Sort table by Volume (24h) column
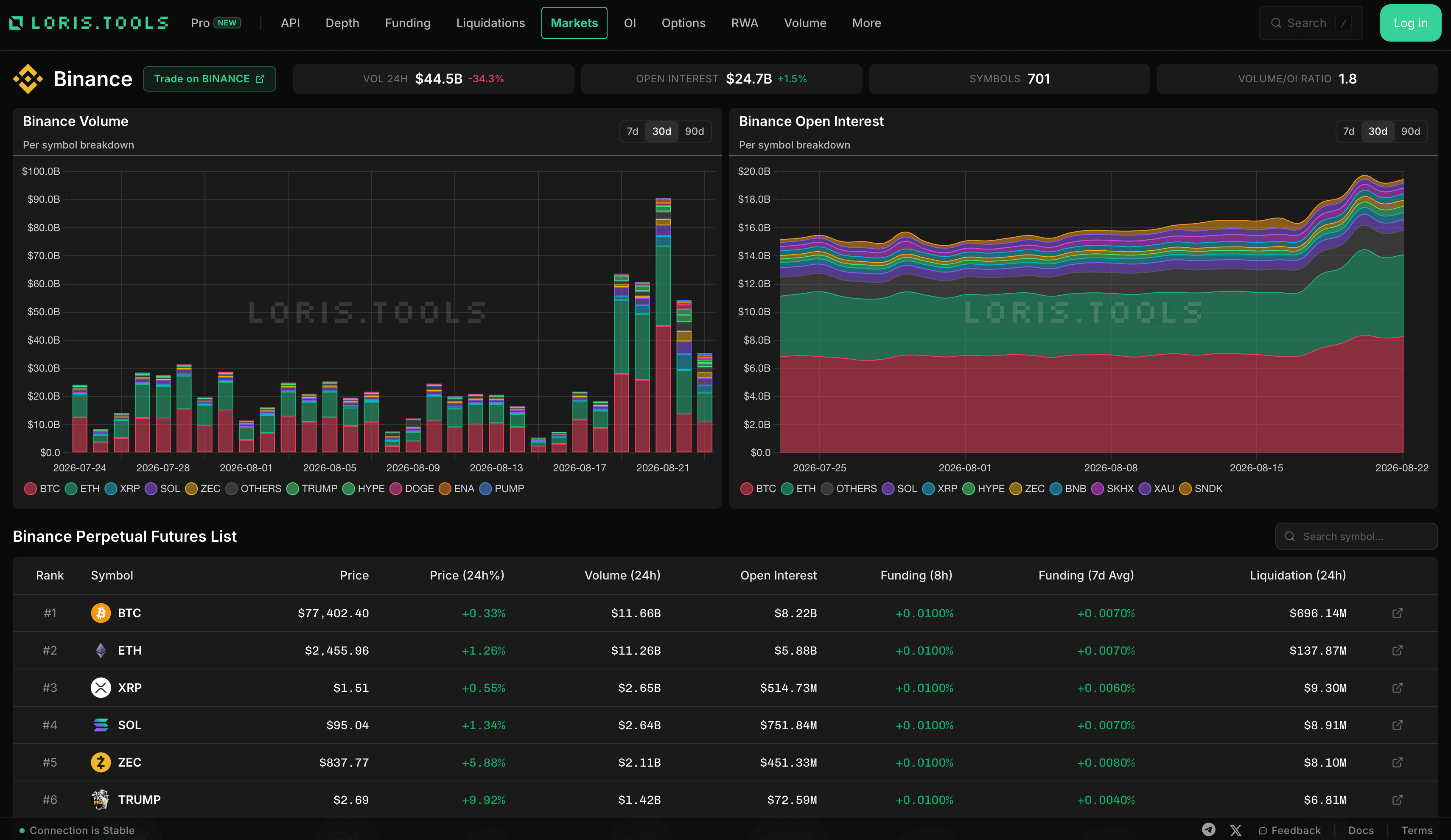Viewport: 1451px width, 840px height. coord(622,575)
